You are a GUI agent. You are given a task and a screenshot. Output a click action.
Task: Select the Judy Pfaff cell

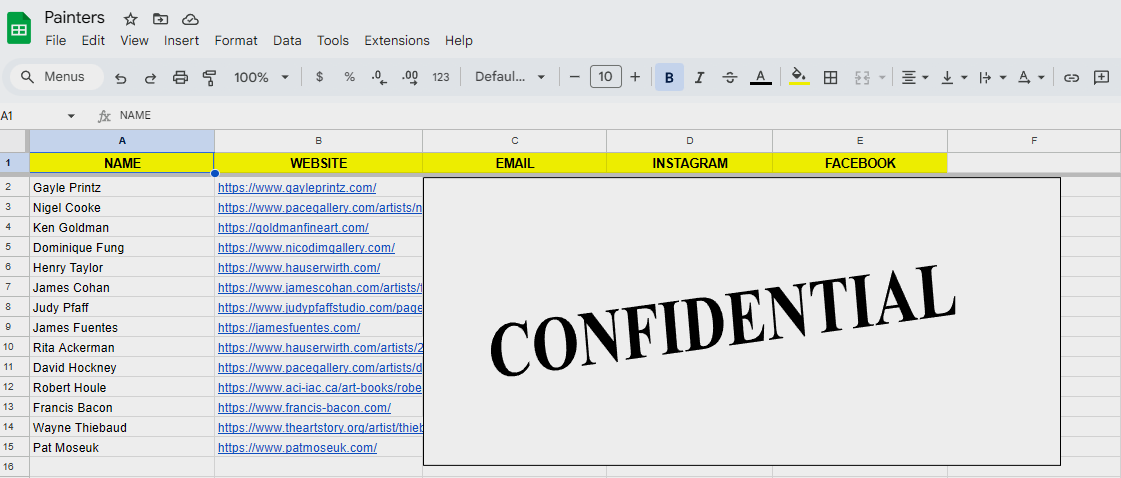tap(122, 307)
